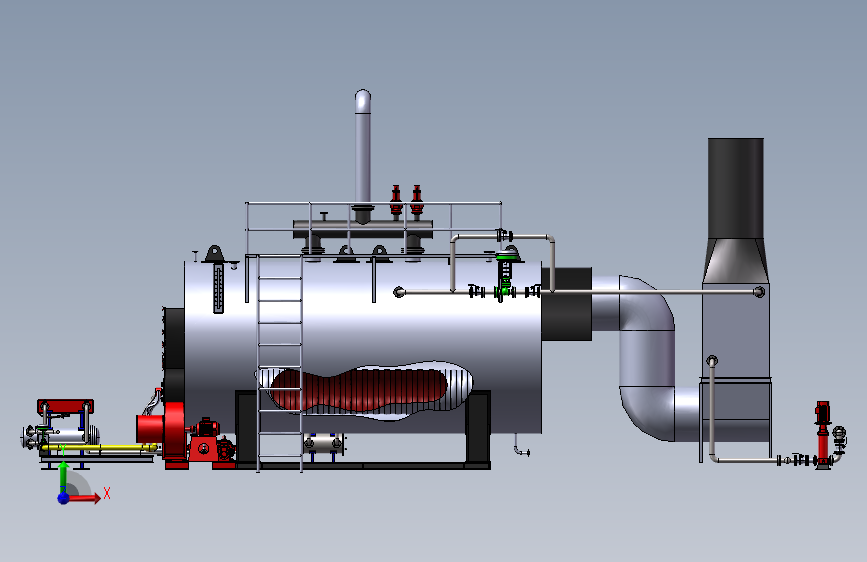Click the red X axis label of the triad

pyautogui.click(x=107, y=493)
